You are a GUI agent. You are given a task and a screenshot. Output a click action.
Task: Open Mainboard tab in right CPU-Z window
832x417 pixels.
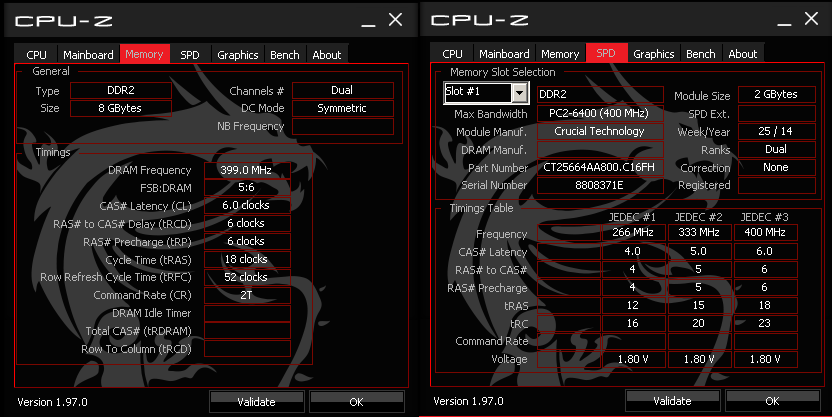[504, 54]
